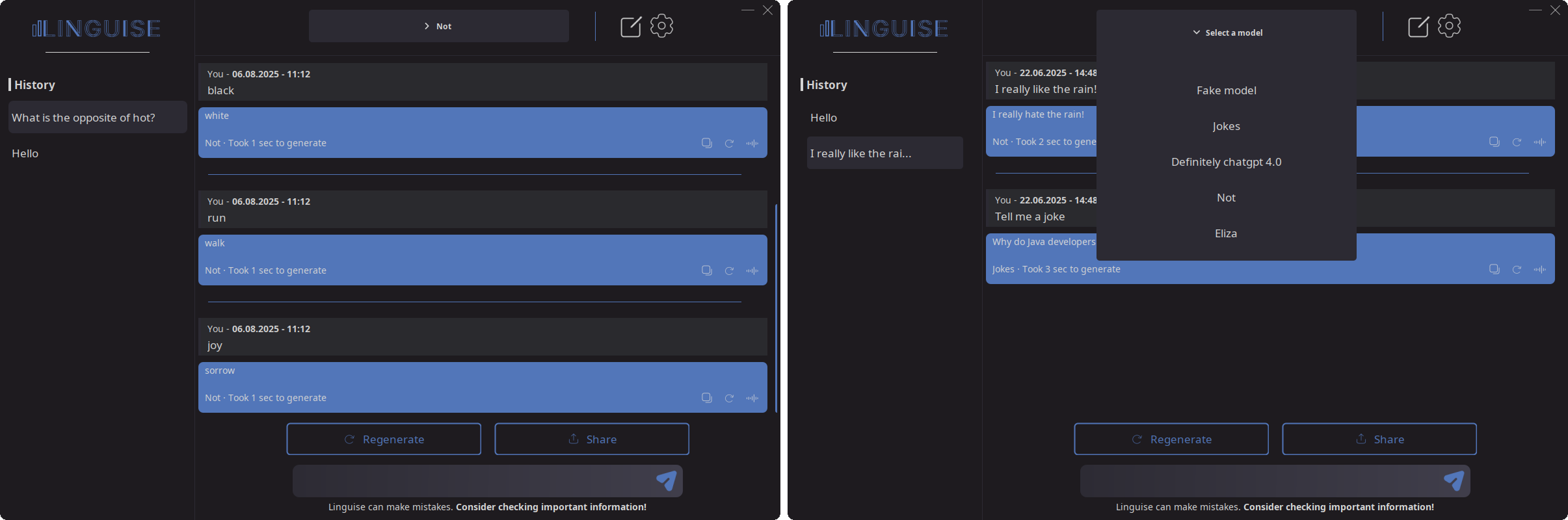
Task: Expand the 'Not' model dropdown in left window
Action: tap(439, 26)
